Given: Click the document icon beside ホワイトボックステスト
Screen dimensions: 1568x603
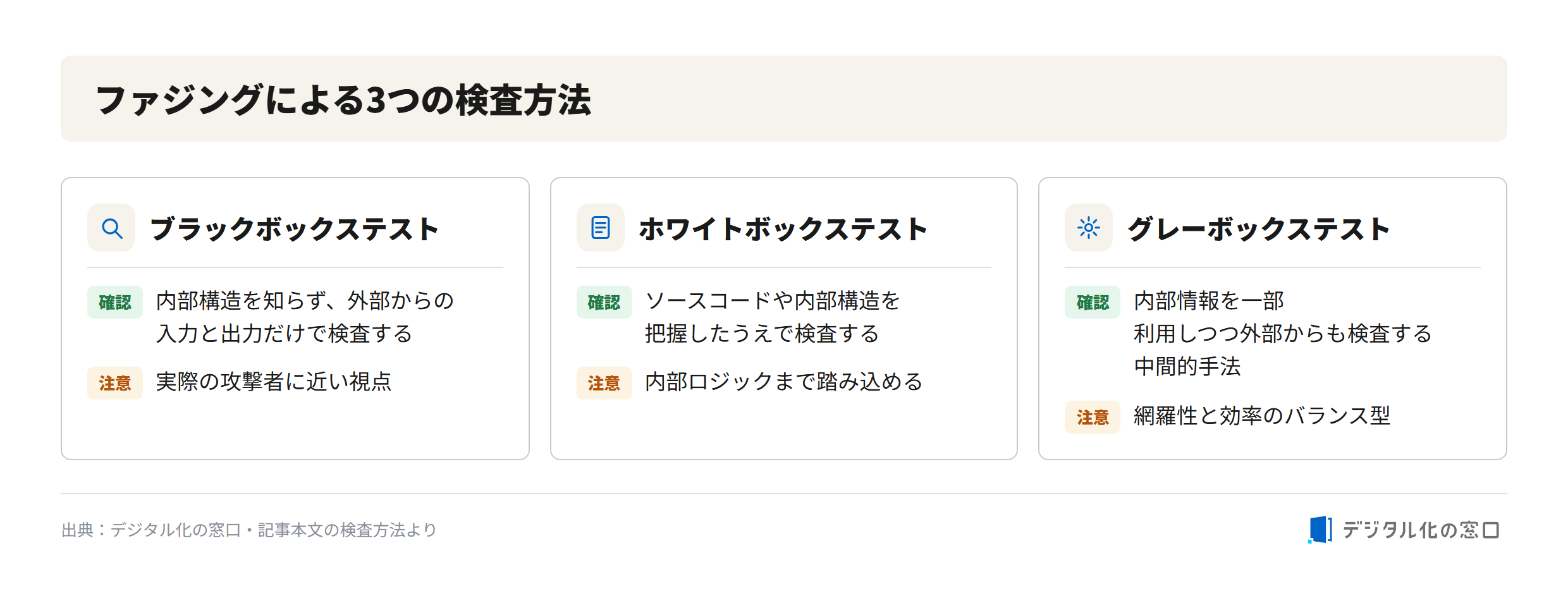Looking at the screenshot, I should click(x=600, y=228).
